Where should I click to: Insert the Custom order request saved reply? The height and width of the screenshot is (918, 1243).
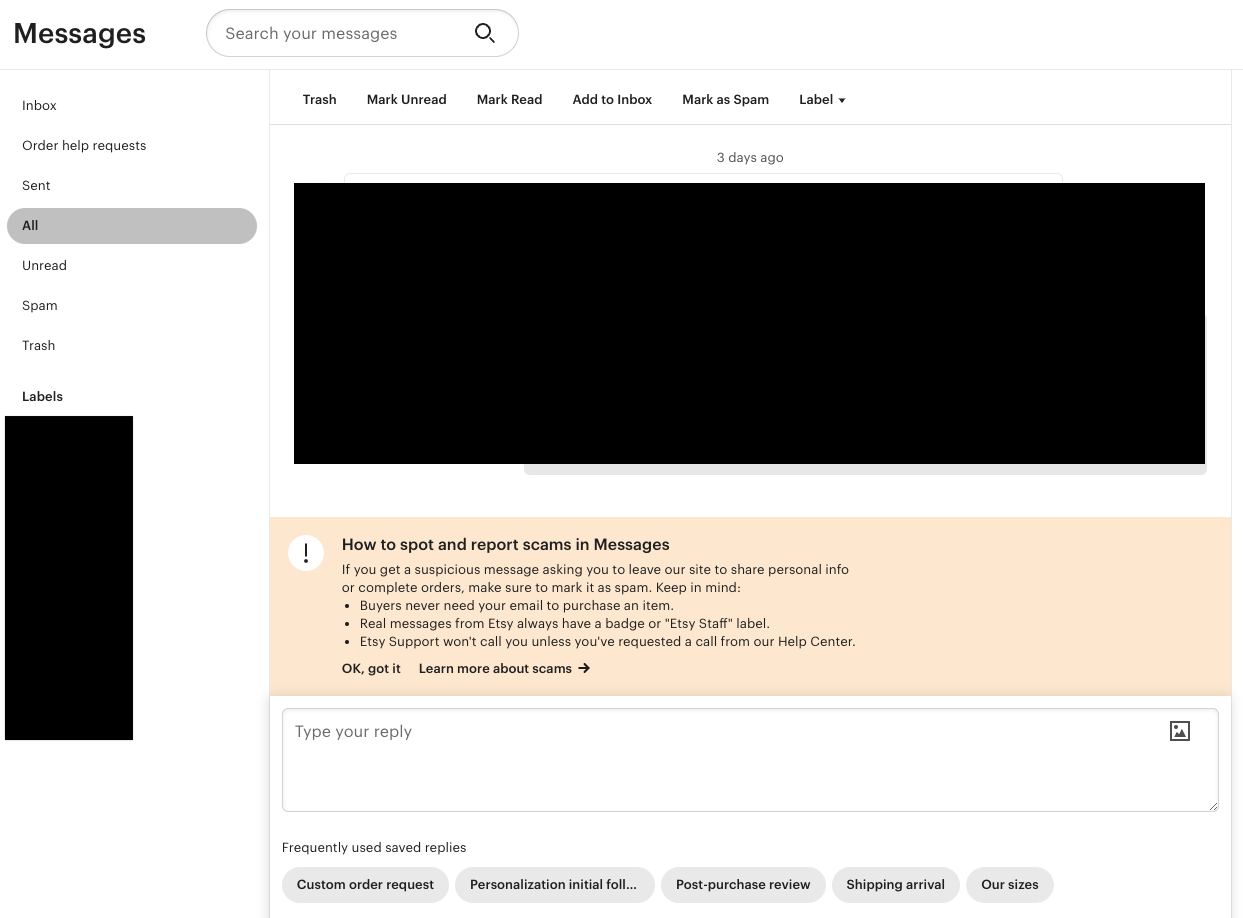tap(365, 884)
